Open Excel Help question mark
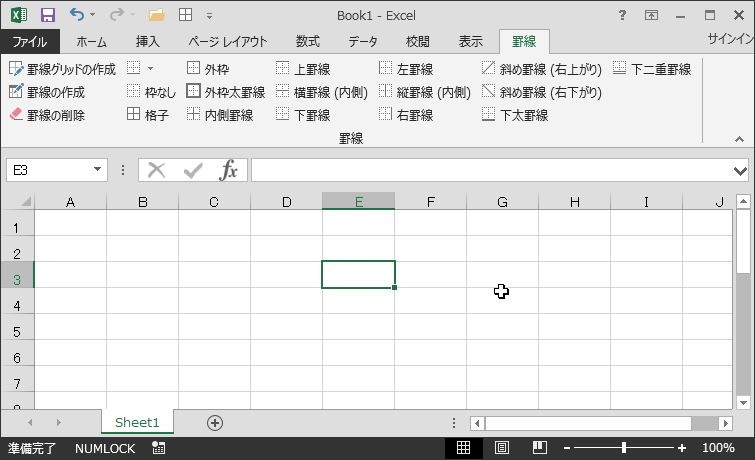 click(622, 15)
